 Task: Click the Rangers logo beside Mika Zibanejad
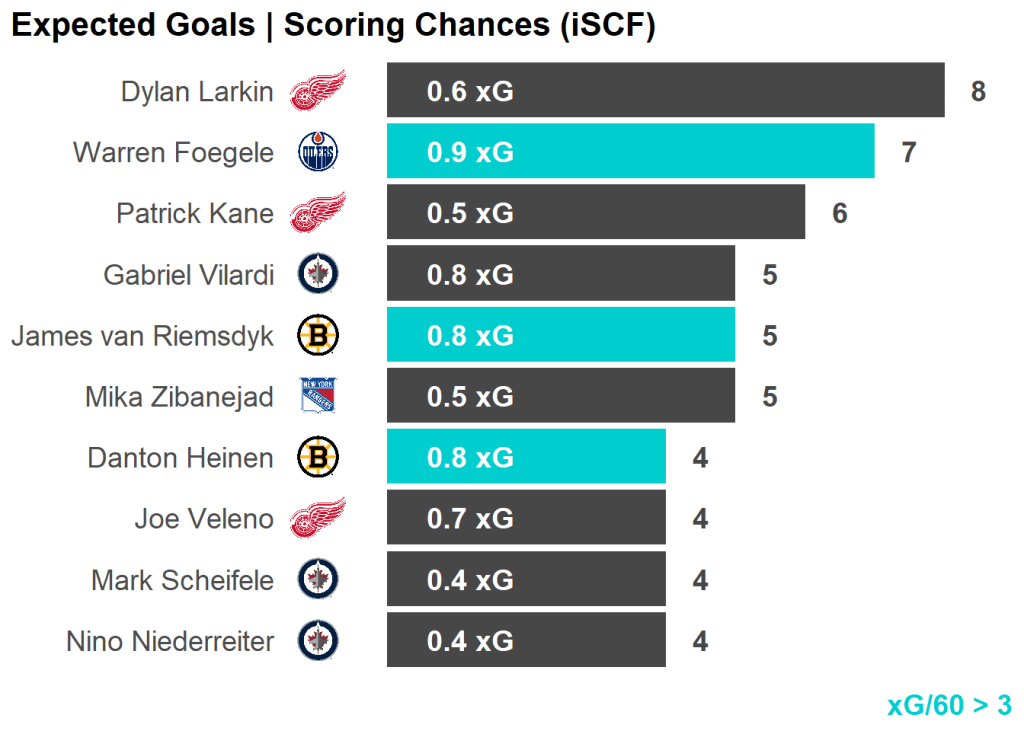(318, 396)
